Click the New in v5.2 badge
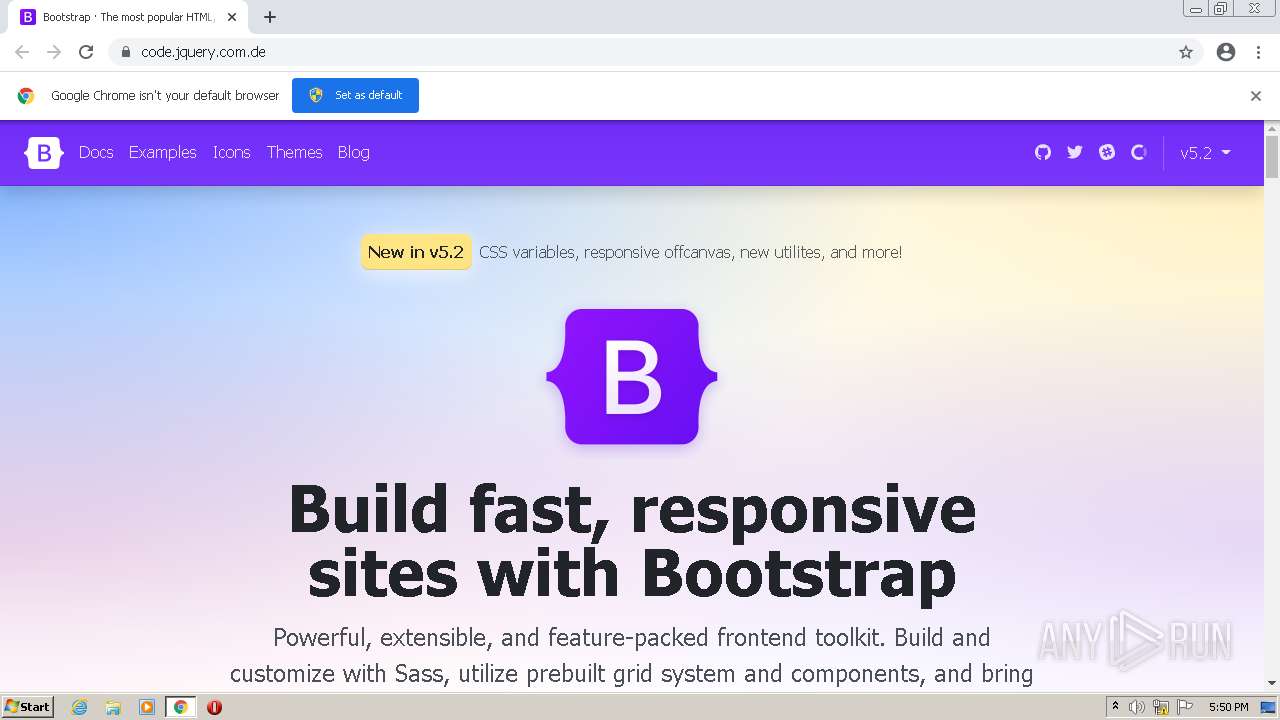Screen dimensions: 1280x720 (416, 252)
